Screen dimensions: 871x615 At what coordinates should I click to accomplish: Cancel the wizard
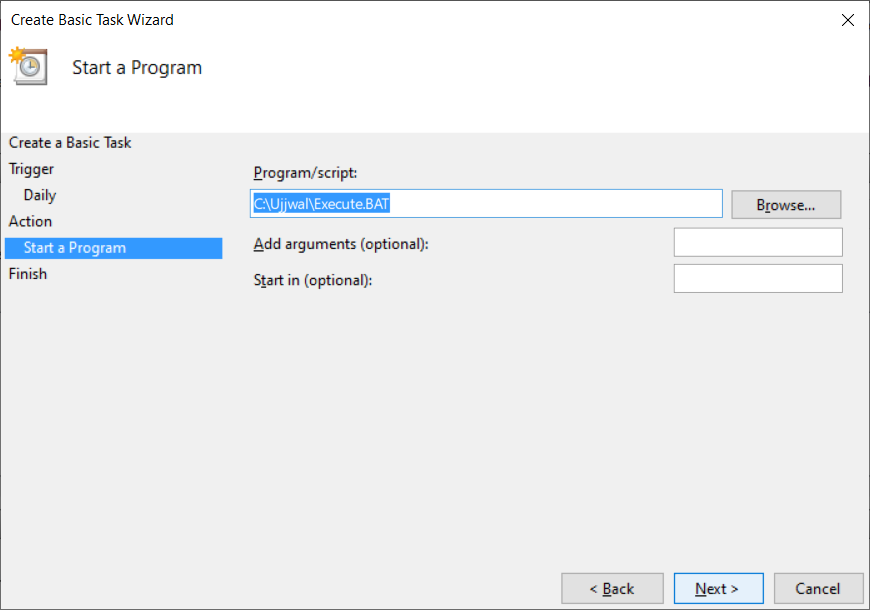pyautogui.click(x=819, y=589)
